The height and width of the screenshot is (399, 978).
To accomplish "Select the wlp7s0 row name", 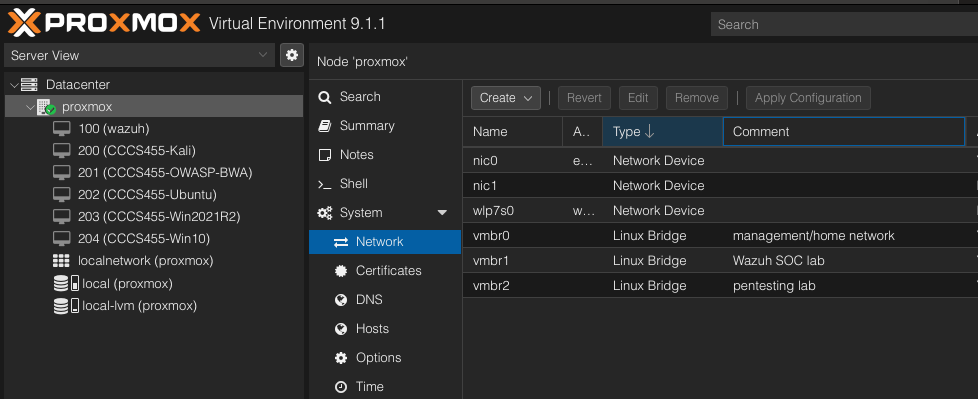I will pos(493,211).
